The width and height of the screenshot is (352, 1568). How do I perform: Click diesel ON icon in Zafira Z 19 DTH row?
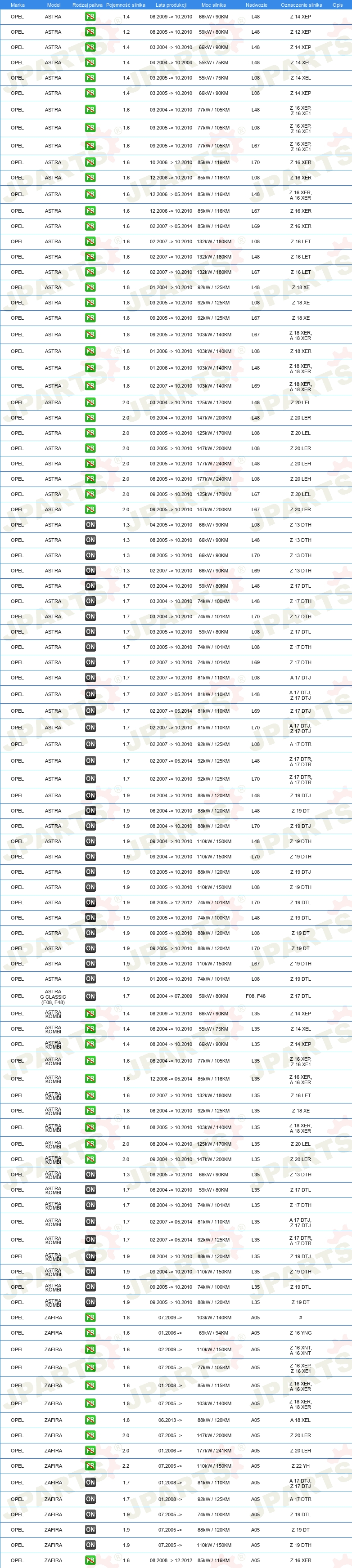pyautogui.click(x=90, y=1545)
